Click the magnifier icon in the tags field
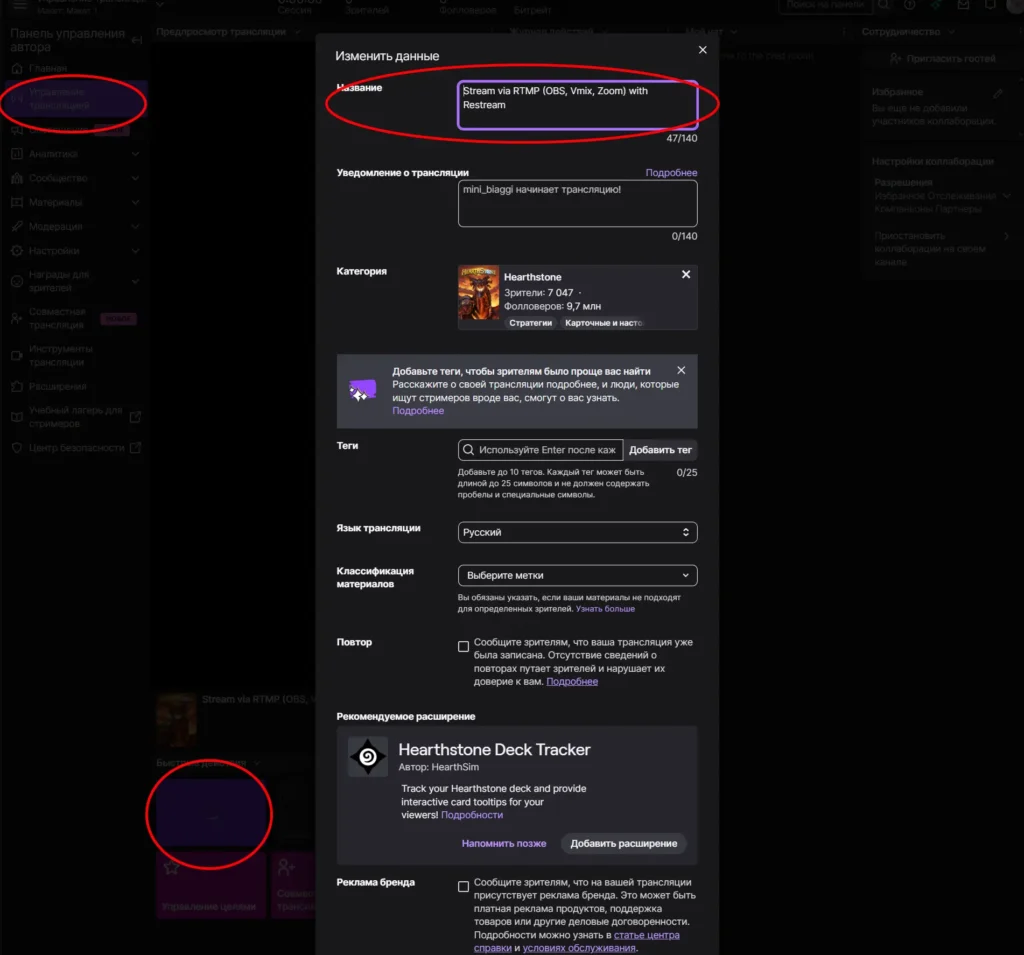The image size is (1024, 955). [468, 450]
